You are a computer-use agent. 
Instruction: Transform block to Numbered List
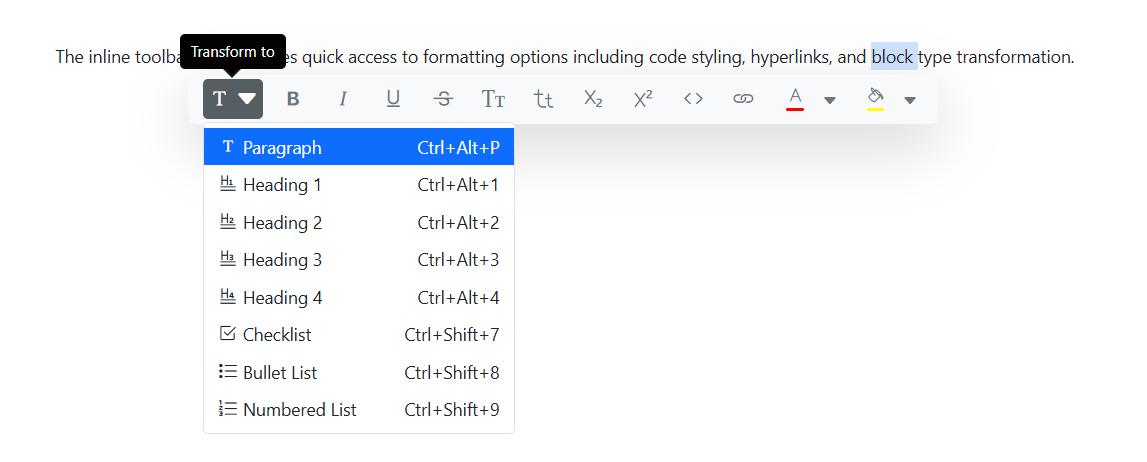[x=358, y=409]
